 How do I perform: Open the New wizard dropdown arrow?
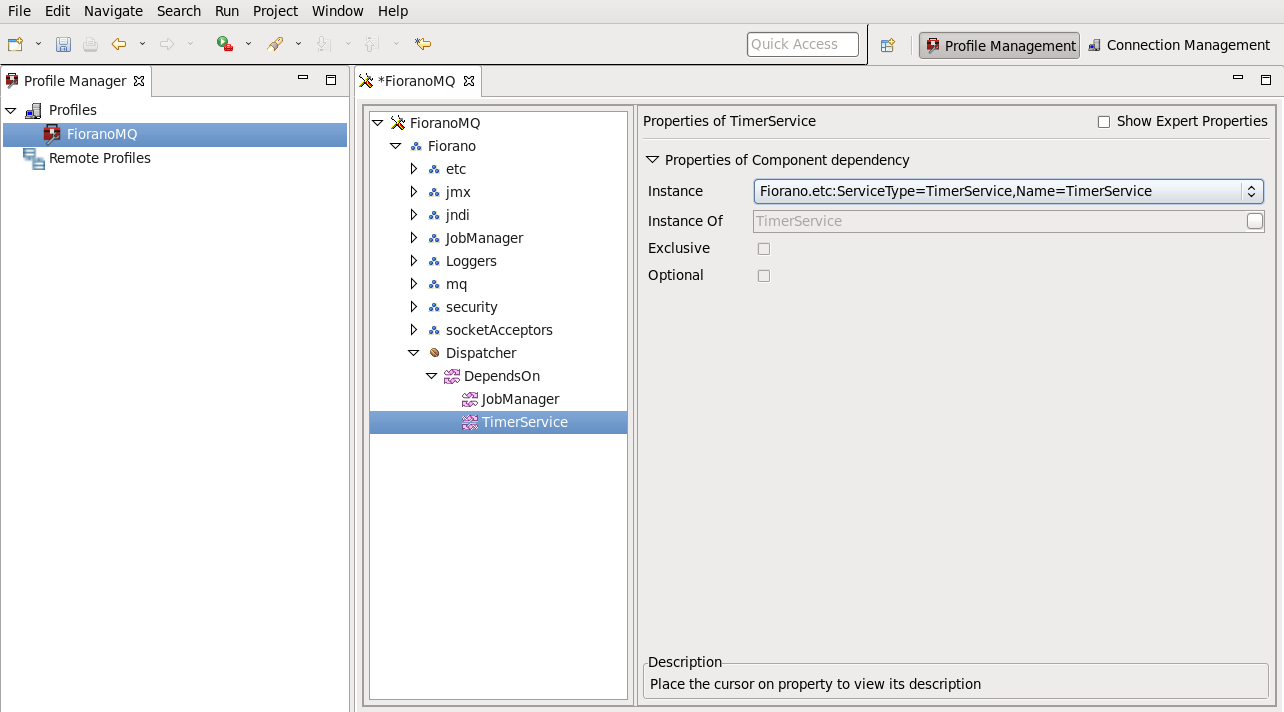[x=39, y=44]
